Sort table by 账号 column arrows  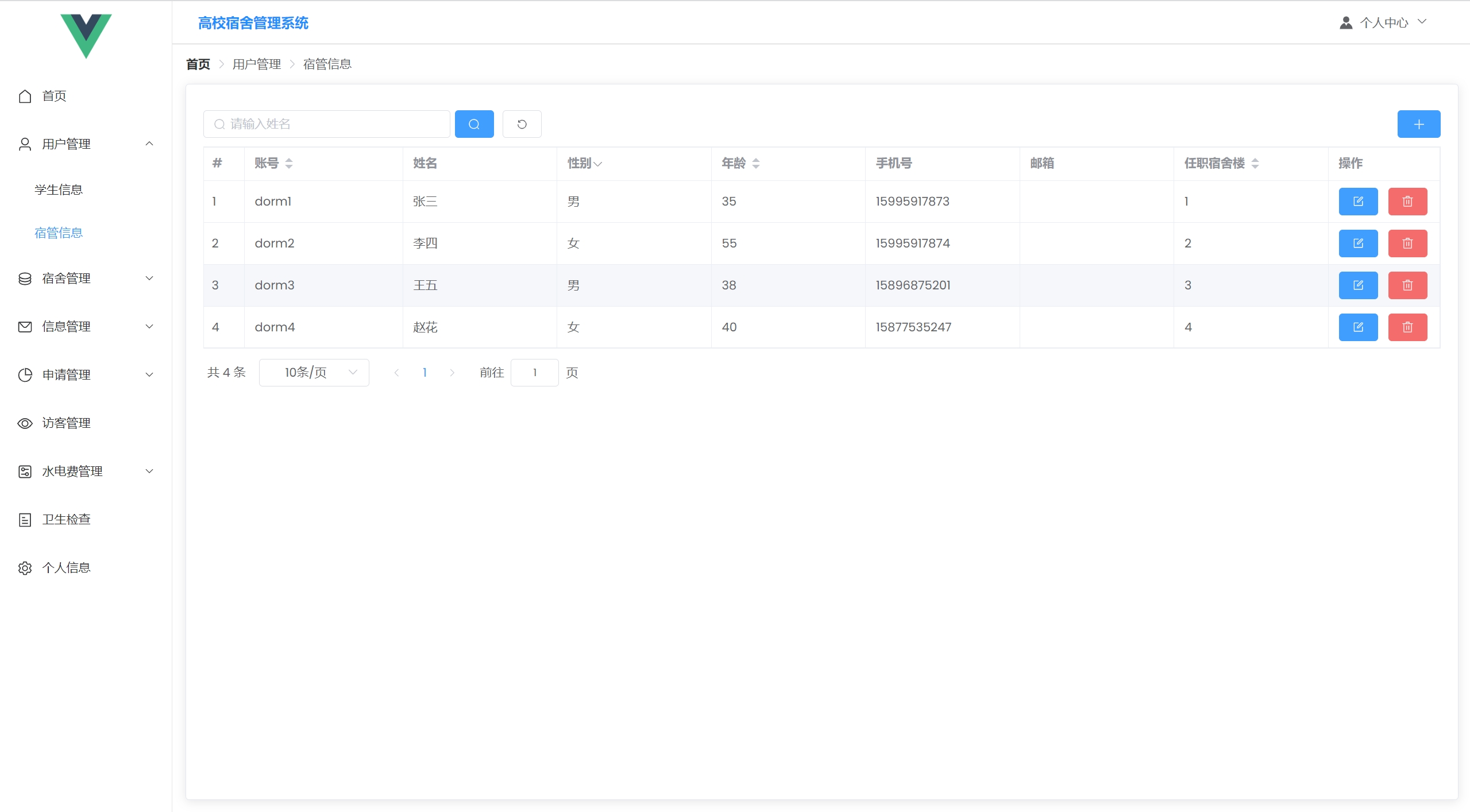(x=288, y=163)
